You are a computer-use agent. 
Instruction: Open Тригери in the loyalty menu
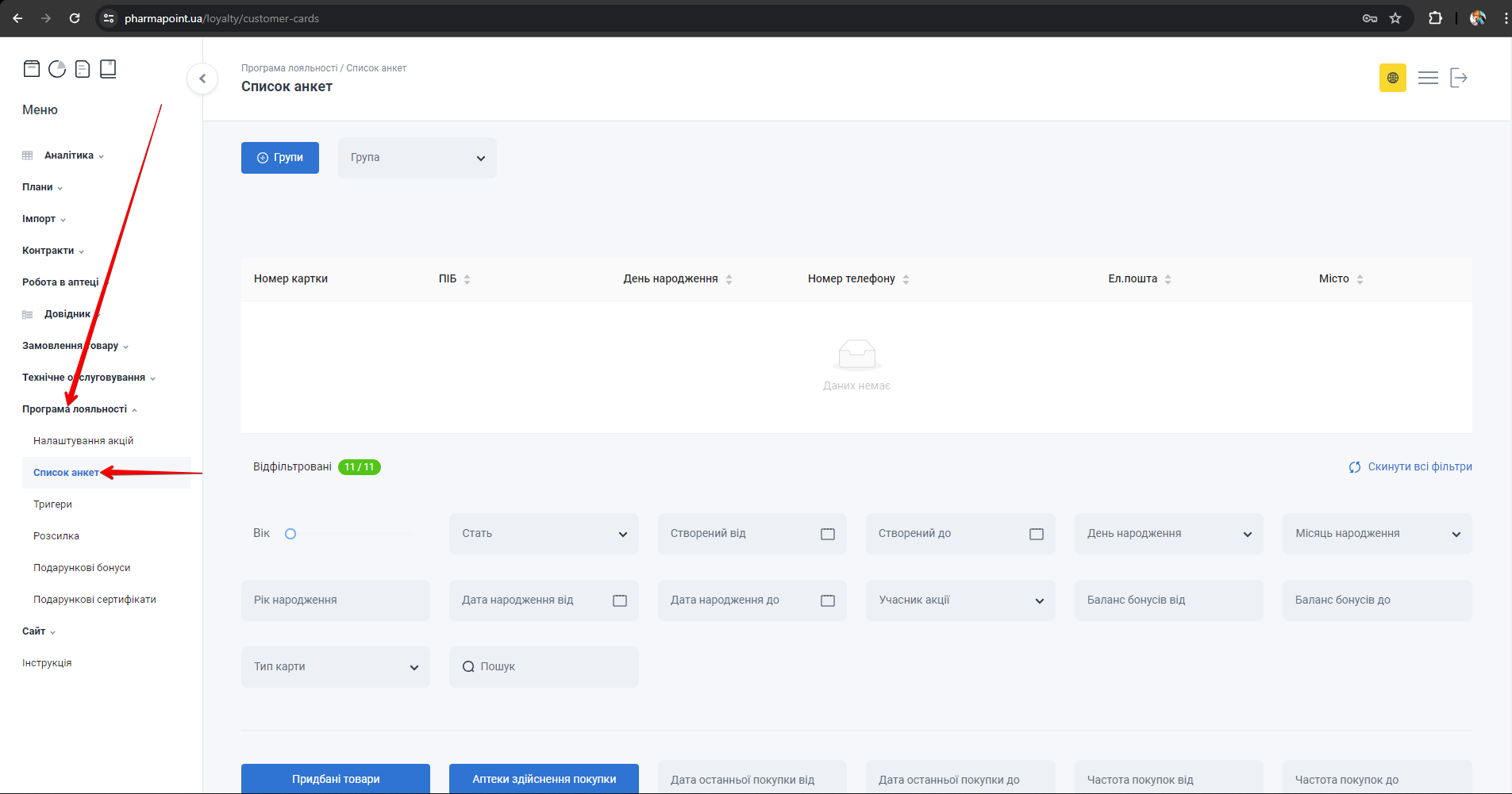52,504
